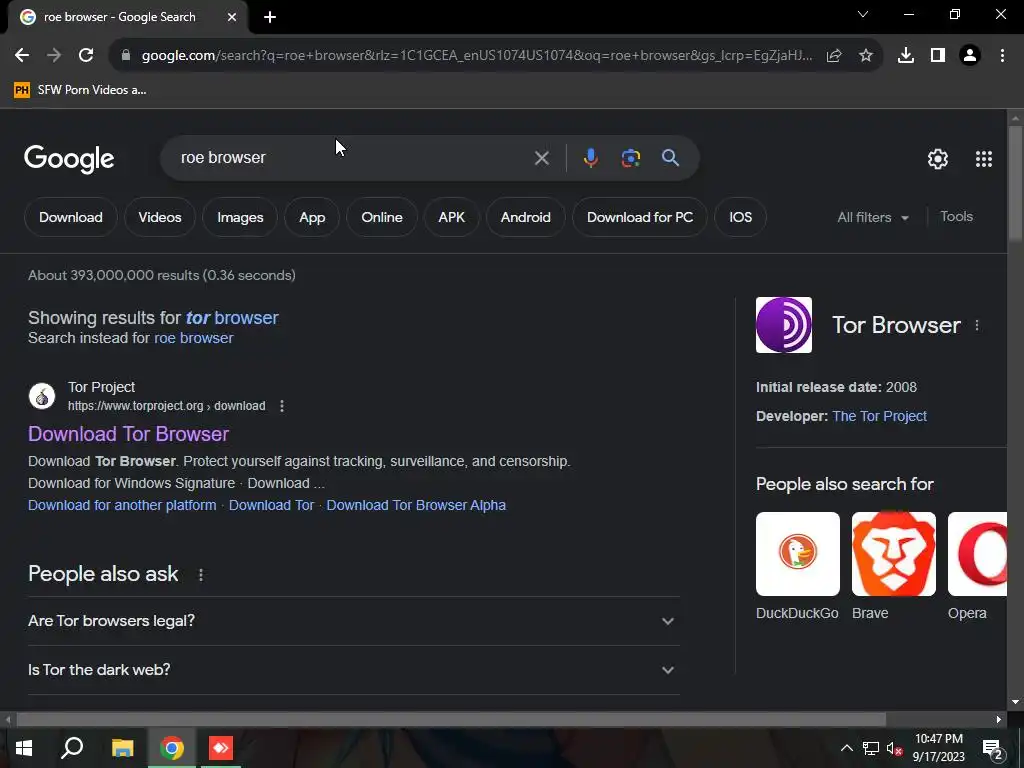Start voice search with the microphone
This screenshot has height=768, width=1024.
point(590,158)
